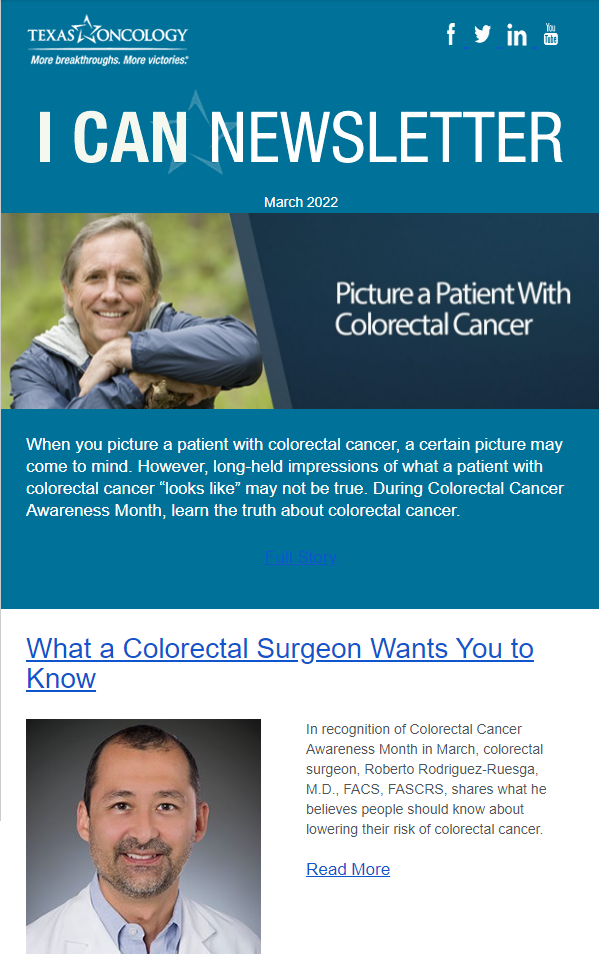Click the word NEWSLETTER in header
The width and height of the screenshot is (599, 959).
click(386, 136)
